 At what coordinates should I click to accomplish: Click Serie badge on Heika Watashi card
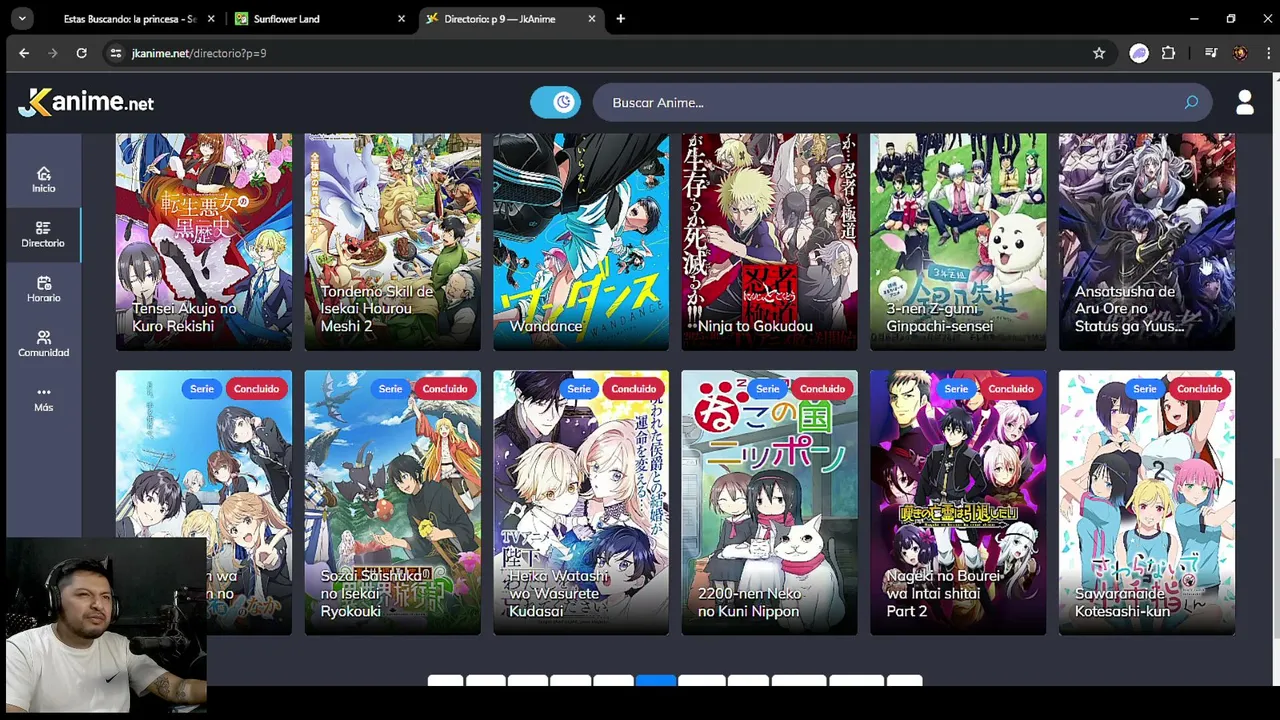[x=579, y=389]
